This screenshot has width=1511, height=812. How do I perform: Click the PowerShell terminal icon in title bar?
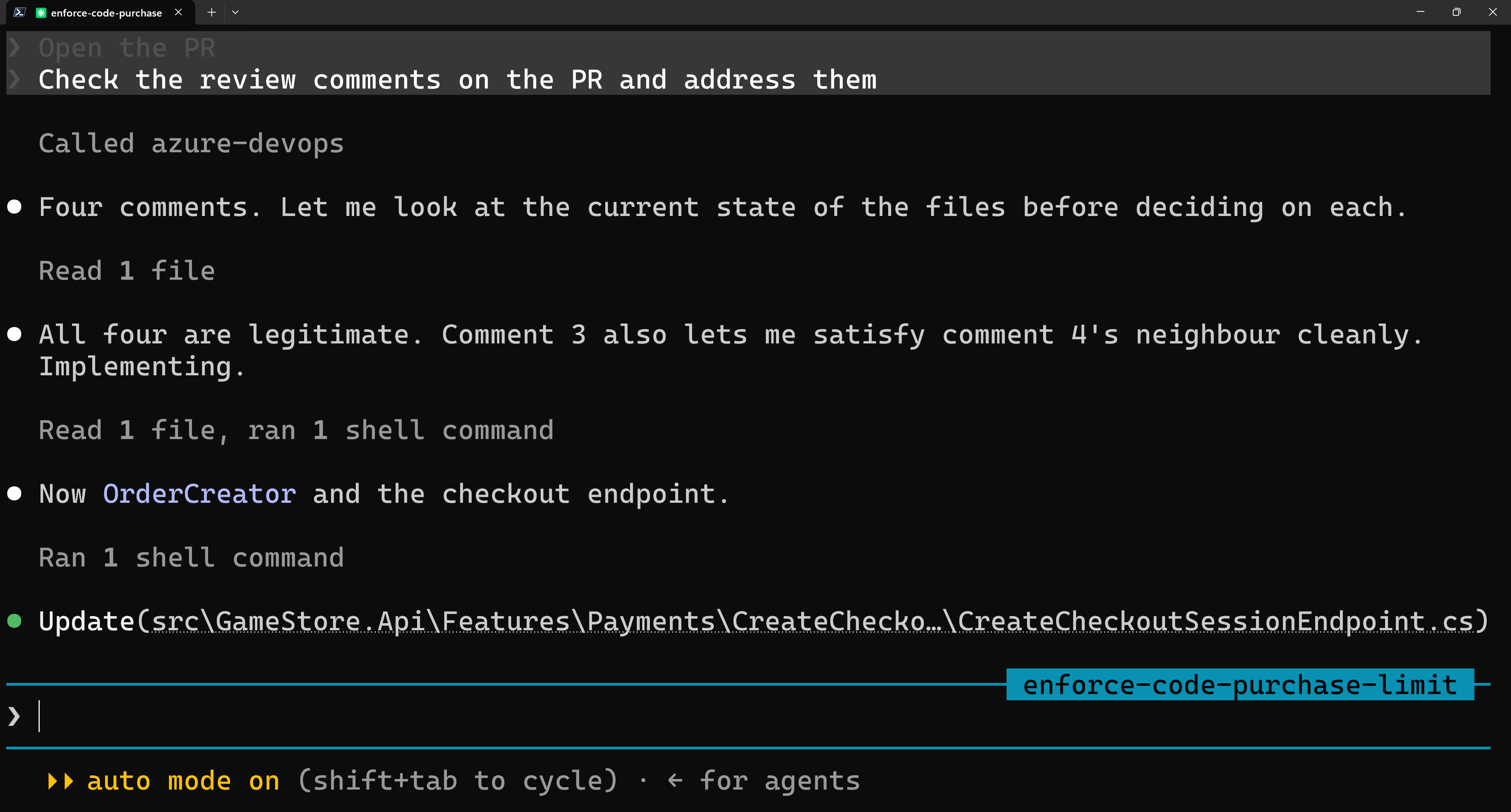[x=19, y=12]
